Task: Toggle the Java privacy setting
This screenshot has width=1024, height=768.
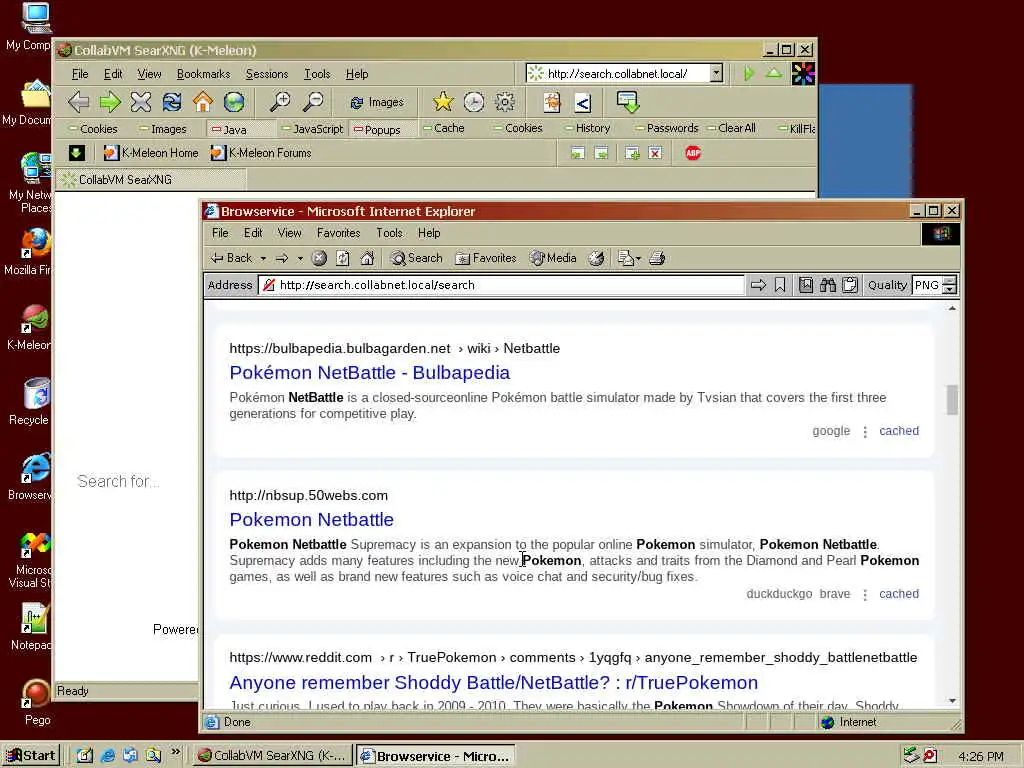Action: [229, 129]
